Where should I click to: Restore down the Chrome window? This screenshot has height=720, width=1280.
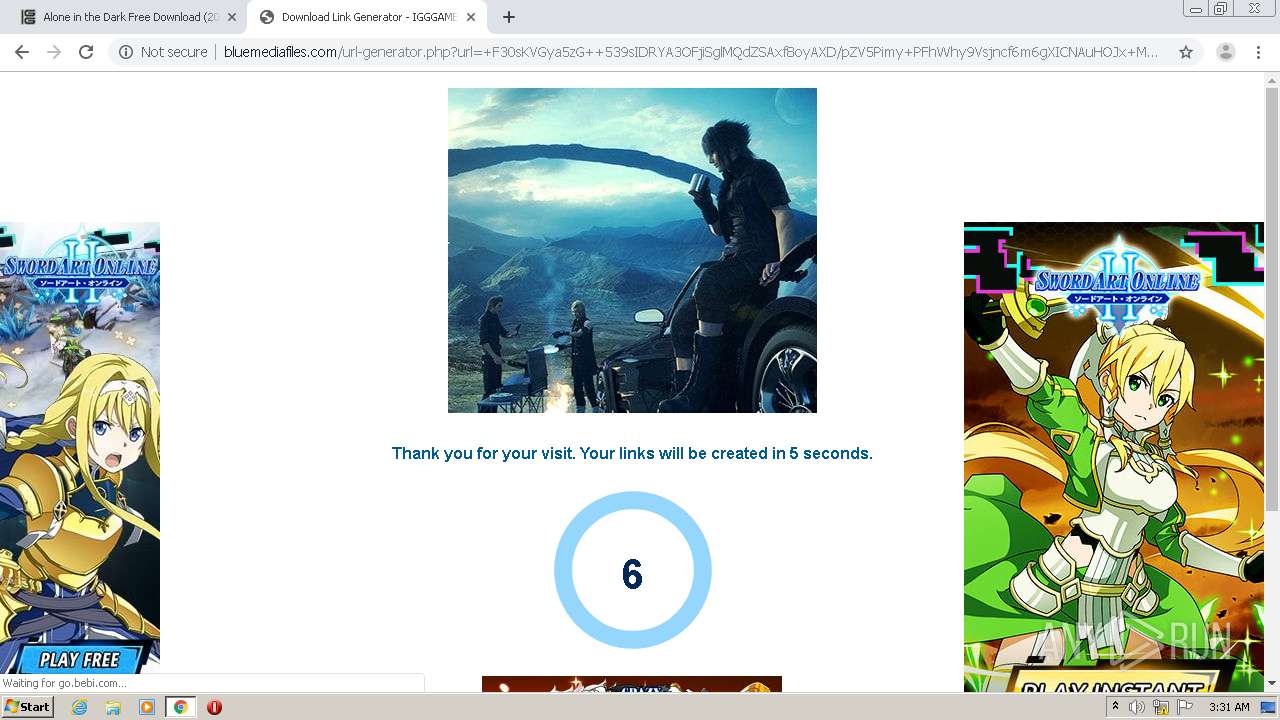tap(1221, 9)
